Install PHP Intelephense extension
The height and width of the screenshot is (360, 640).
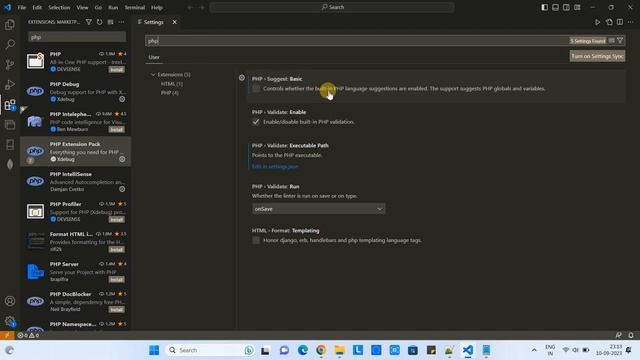click(116, 129)
